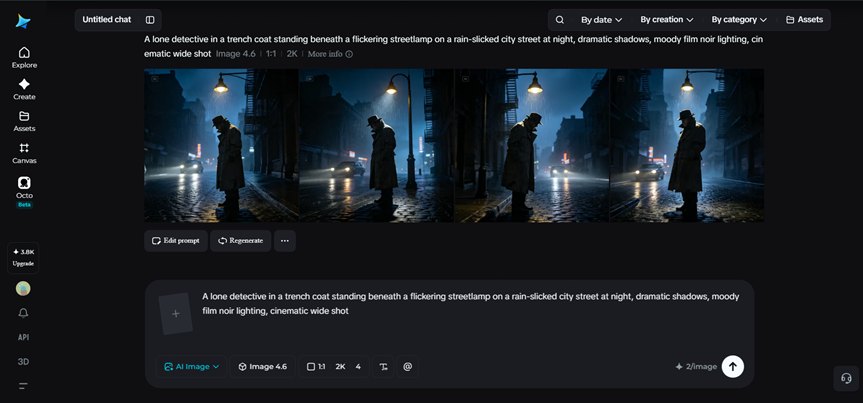This screenshot has height=403, width=863.
Task: Select the Image 4.6 model selector
Action: 262,367
